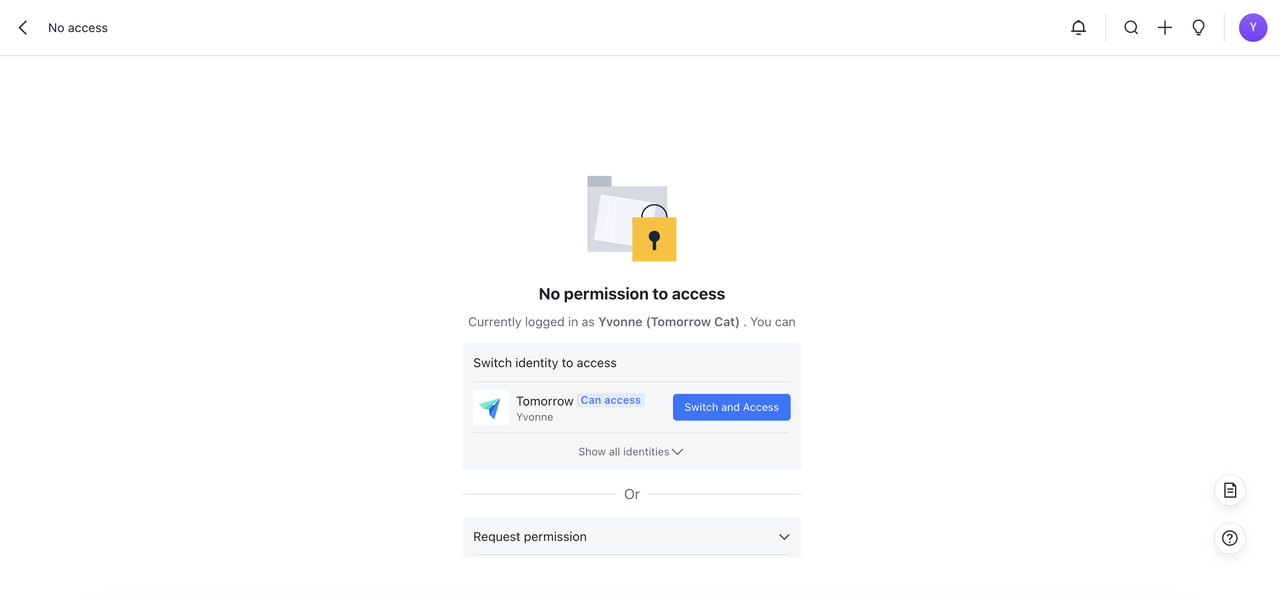Click the Yvonne label under Tomorrow
The width and height of the screenshot is (1280, 598).
(x=535, y=417)
